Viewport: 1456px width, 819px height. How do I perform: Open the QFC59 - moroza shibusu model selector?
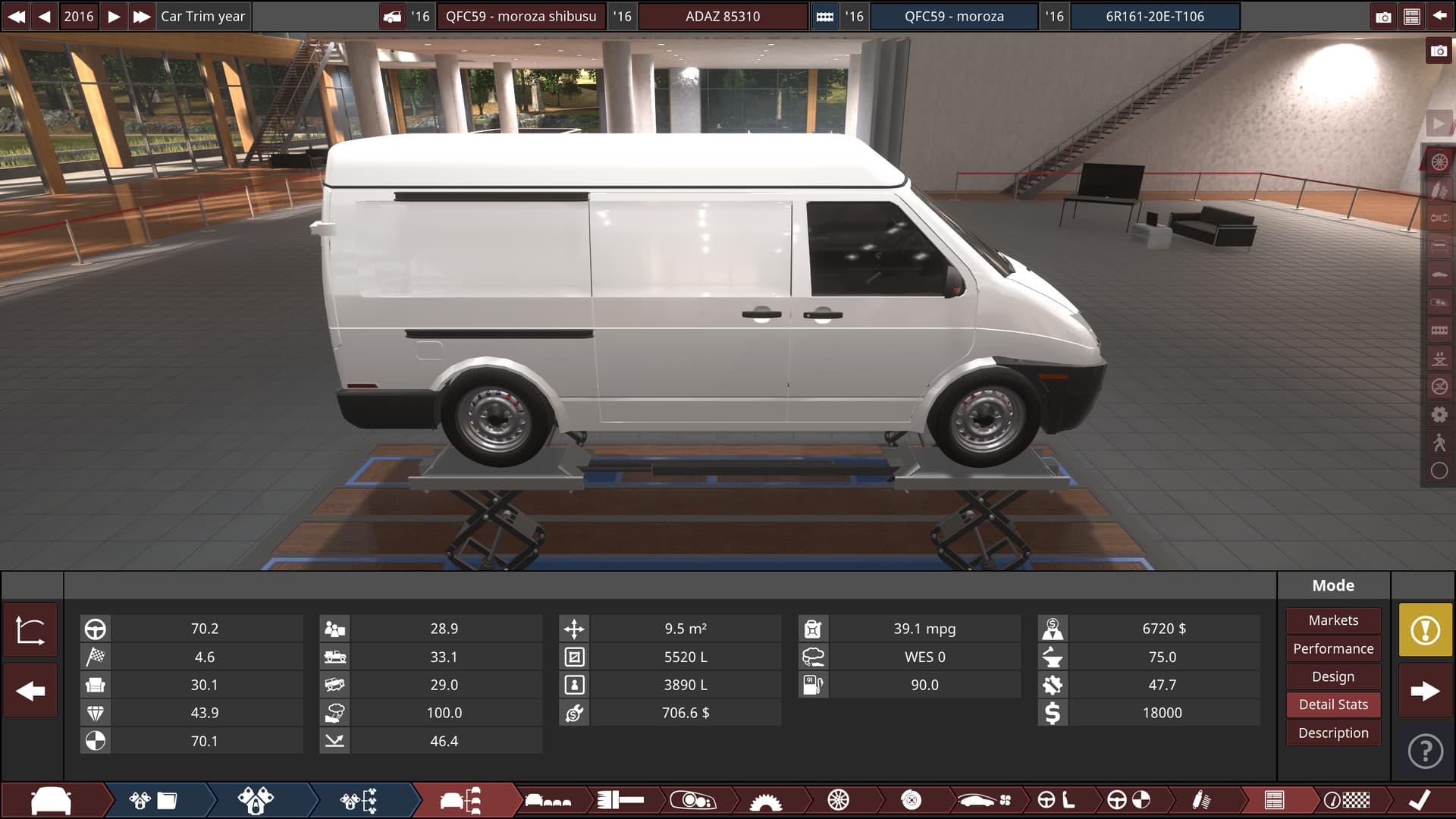click(x=520, y=16)
